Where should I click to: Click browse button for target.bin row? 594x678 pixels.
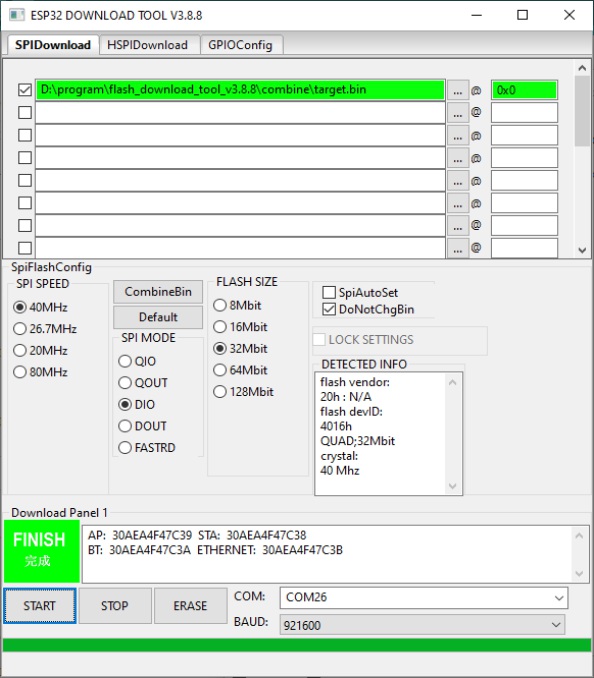pos(458,90)
